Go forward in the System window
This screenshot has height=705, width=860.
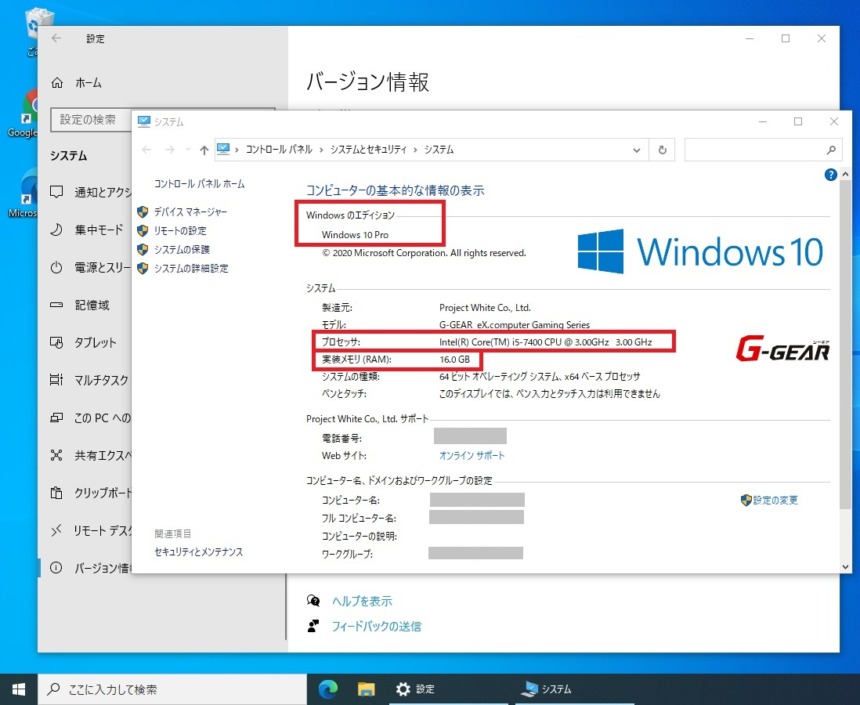coord(169,150)
